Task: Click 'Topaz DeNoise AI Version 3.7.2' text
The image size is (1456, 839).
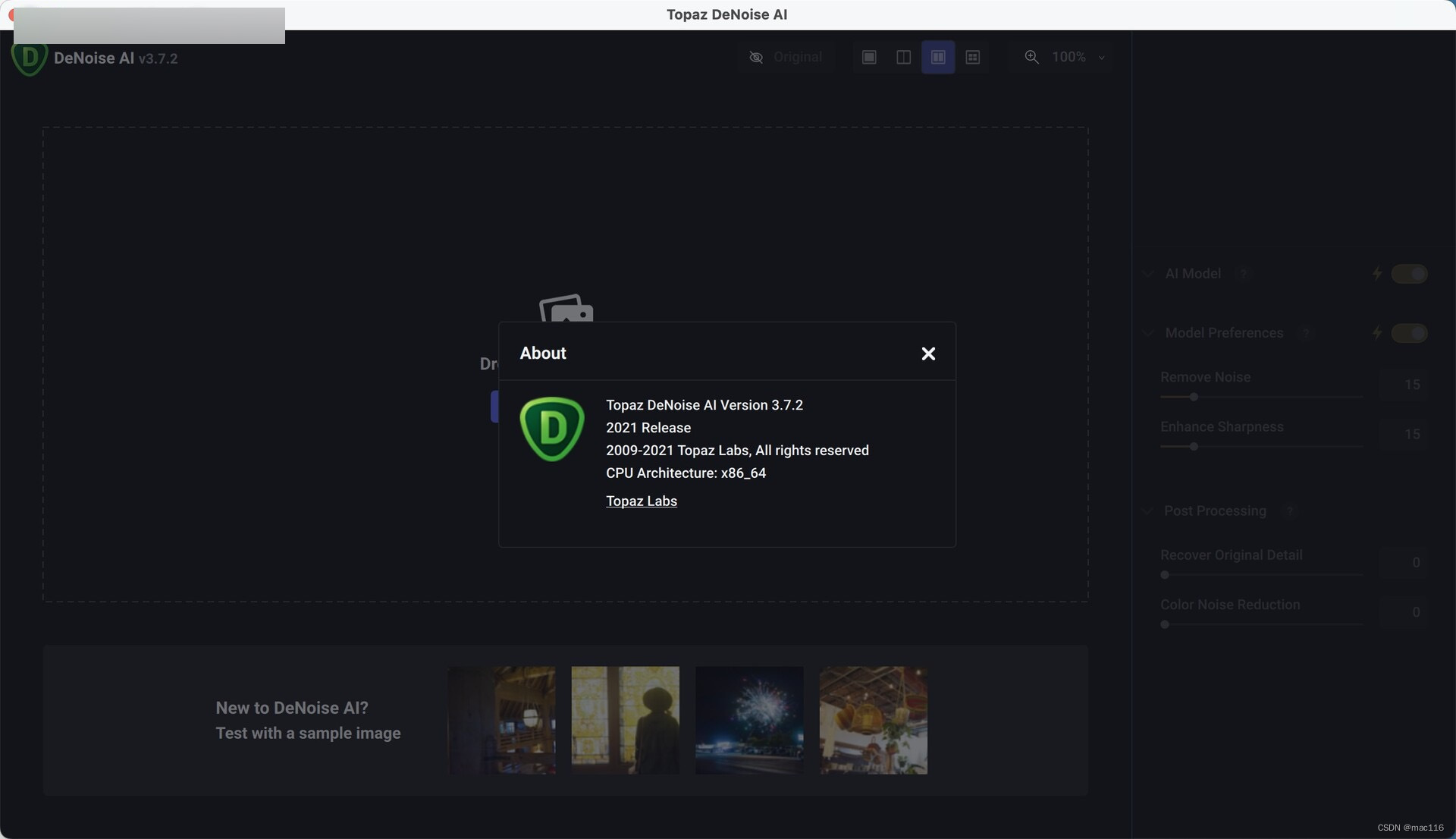Action: click(704, 405)
